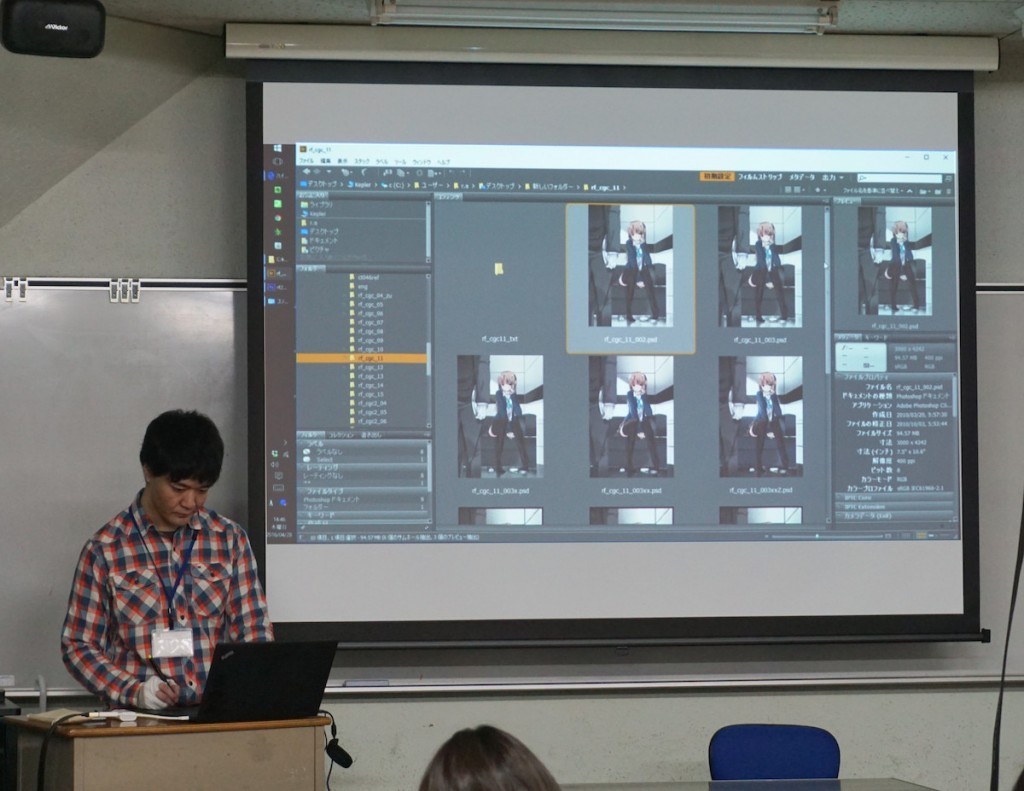Viewport: 1024px width, 791px height.
Task: Click the Open in Camera Raw icon
Action: pos(420,173)
